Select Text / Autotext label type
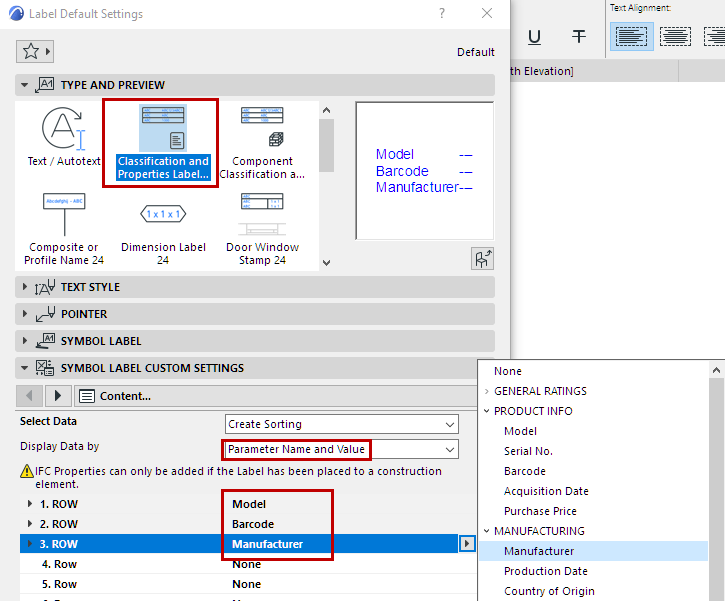 [x=63, y=137]
